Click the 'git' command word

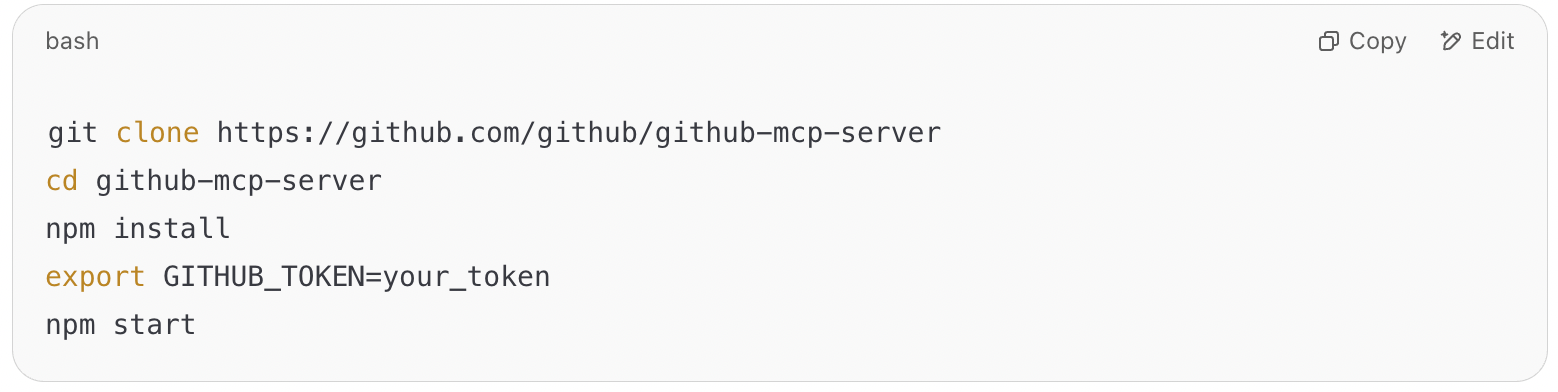pyautogui.click(x=72, y=133)
